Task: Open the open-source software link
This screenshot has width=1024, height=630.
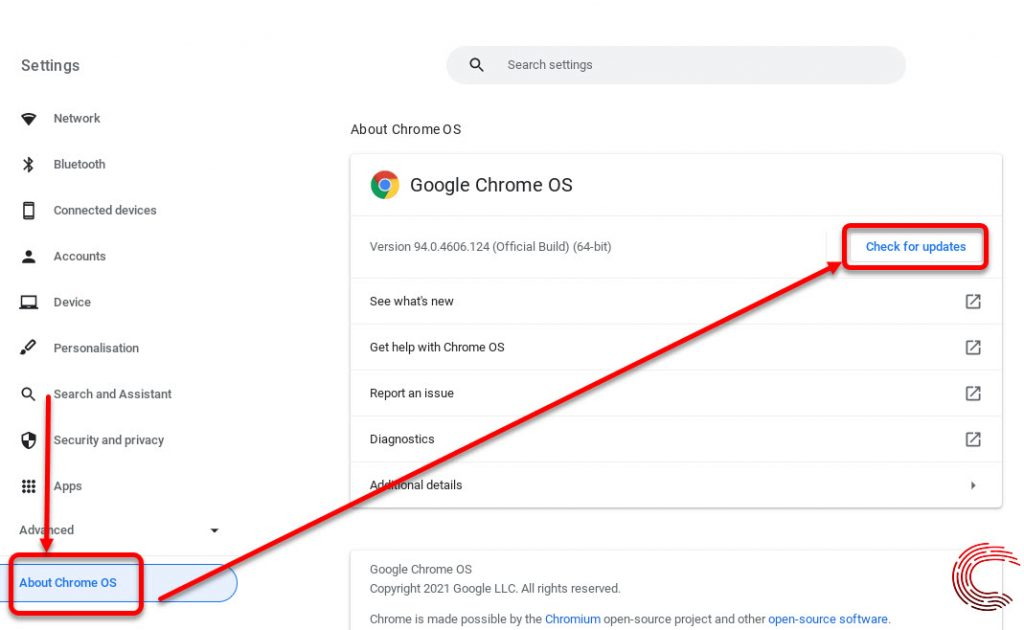Action: (x=827, y=619)
